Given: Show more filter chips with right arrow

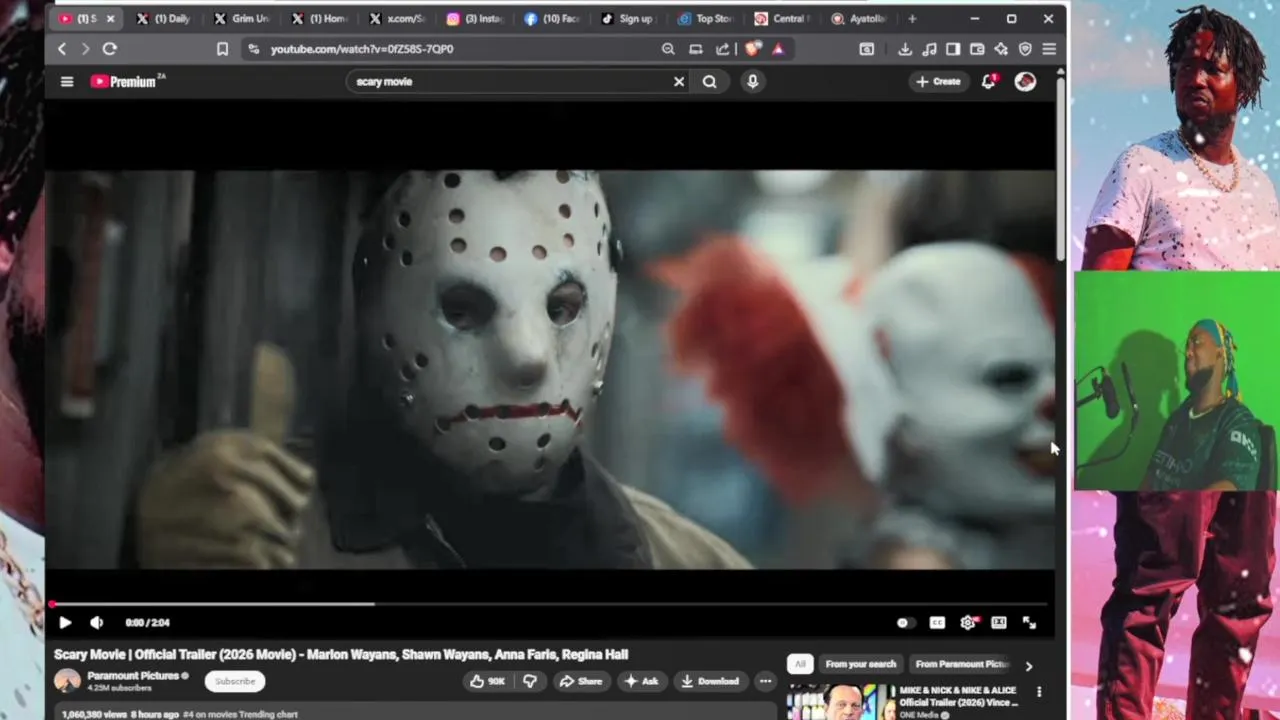Looking at the screenshot, I should 1028,665.
